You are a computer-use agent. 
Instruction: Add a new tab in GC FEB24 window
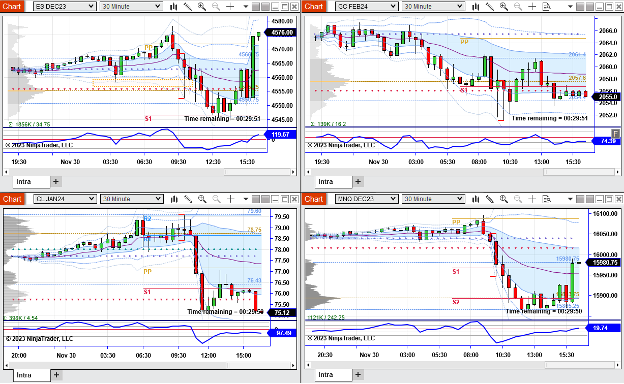click(x=358, y=181)
